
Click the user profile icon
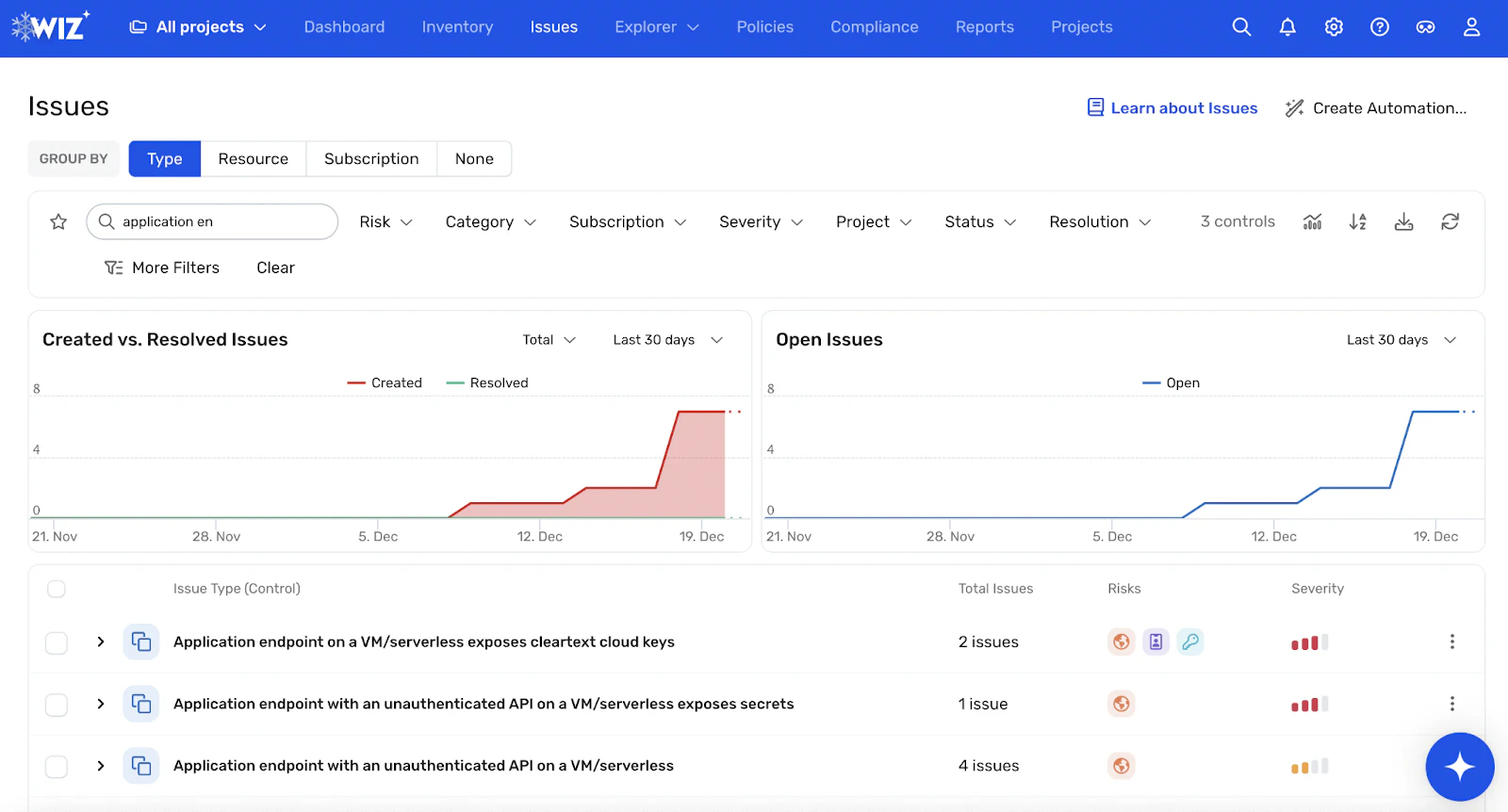point(1471,27)
